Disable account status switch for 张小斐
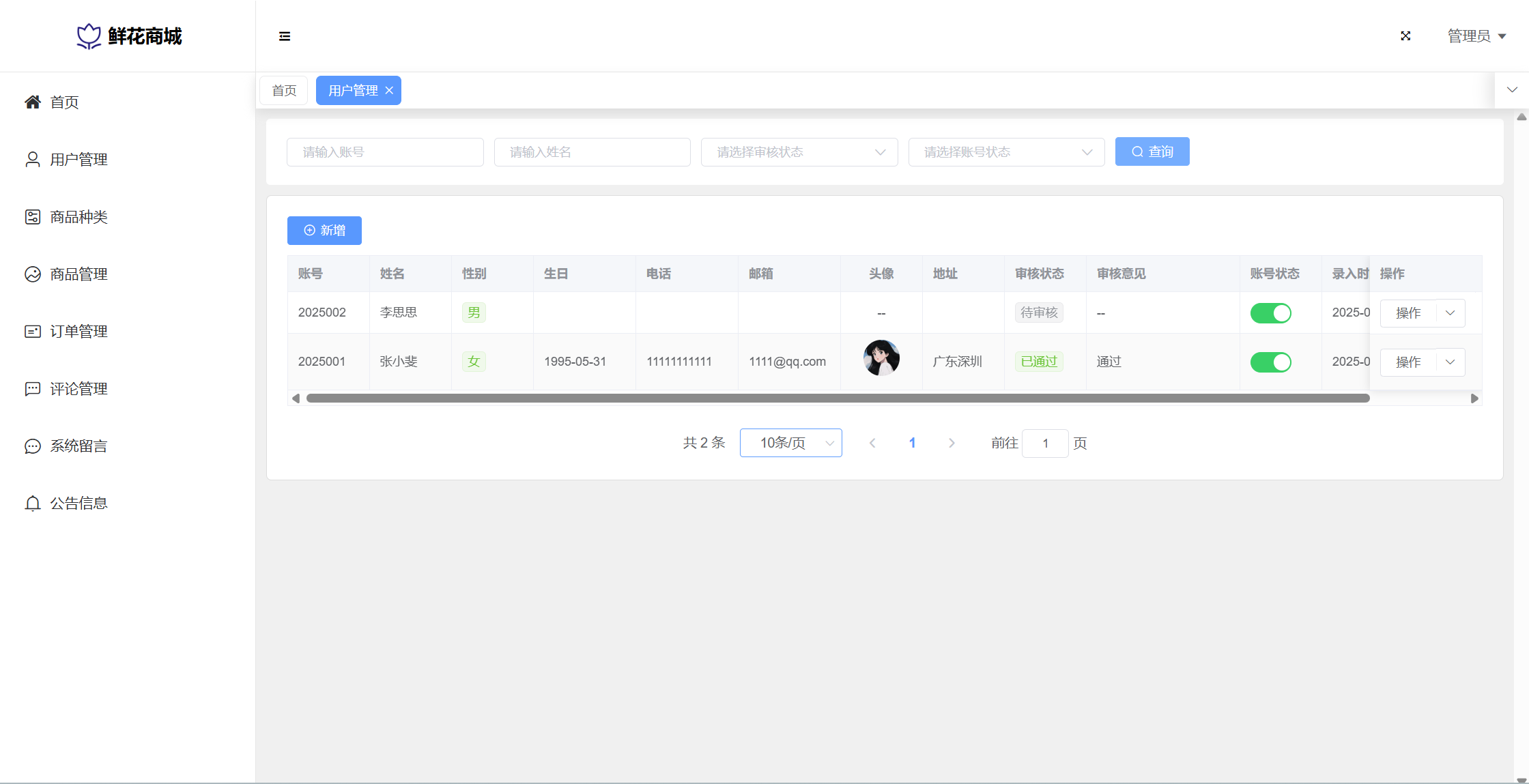Viewport: 1529px width, 784px height. point(1270,362)
